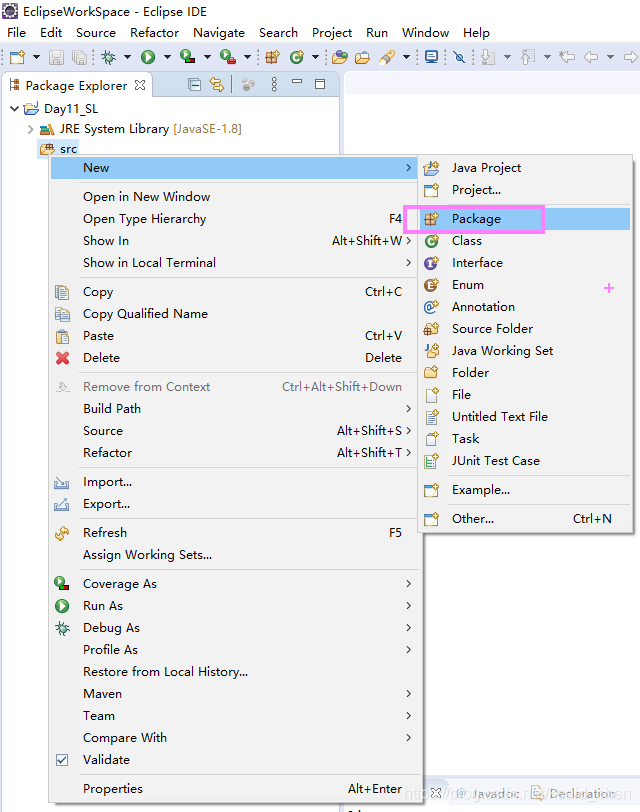
Task: Open New Java Class dropdown arrow
Action: pos(315,56)
